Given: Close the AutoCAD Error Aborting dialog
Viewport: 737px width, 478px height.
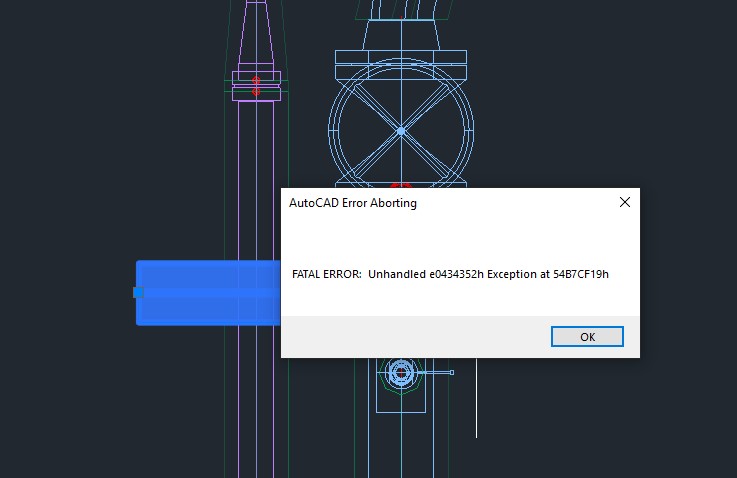Looking at the screenshot, I should pyautogui.click(x=625, y=202).
